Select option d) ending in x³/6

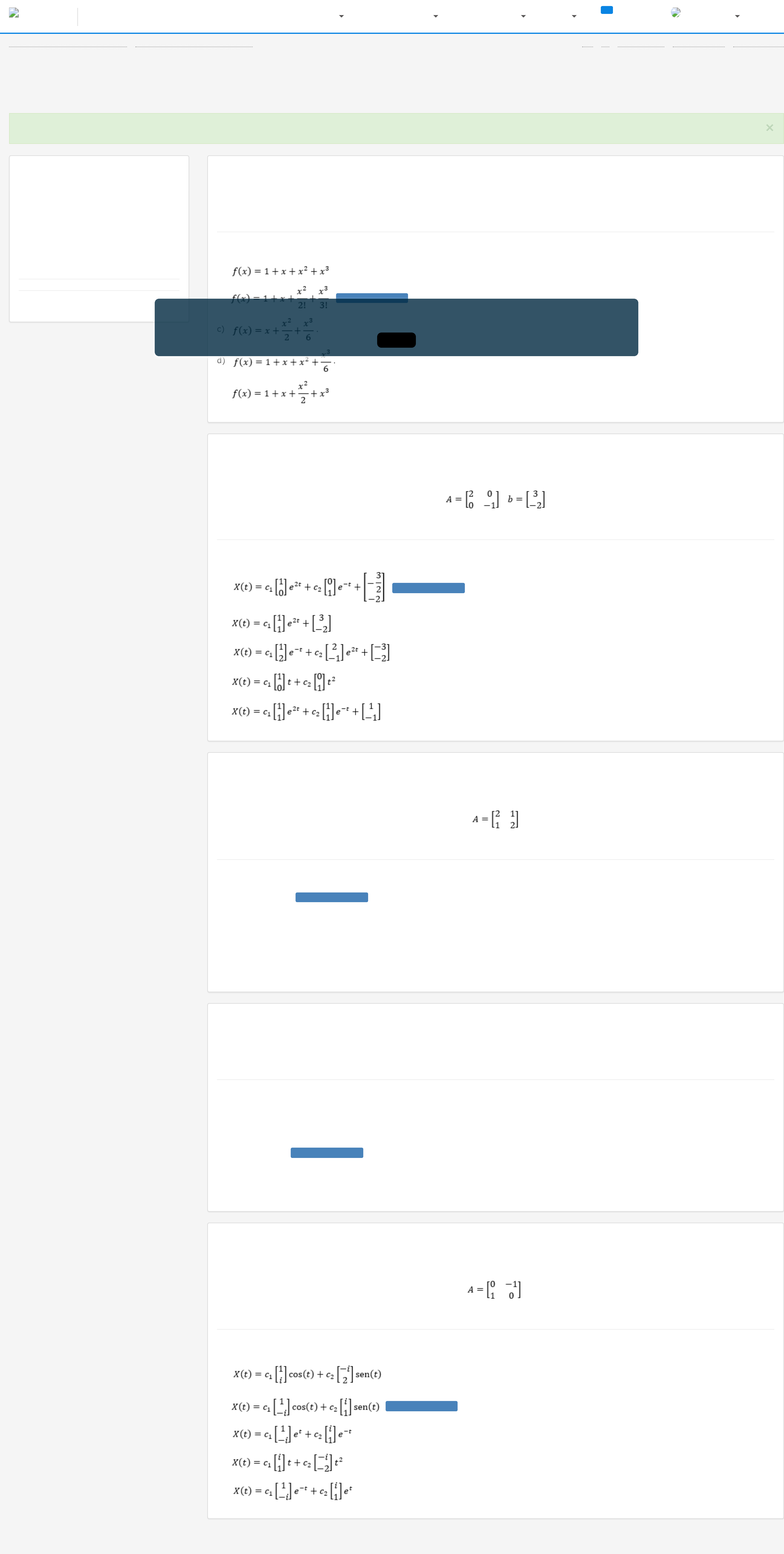(283, 361)
